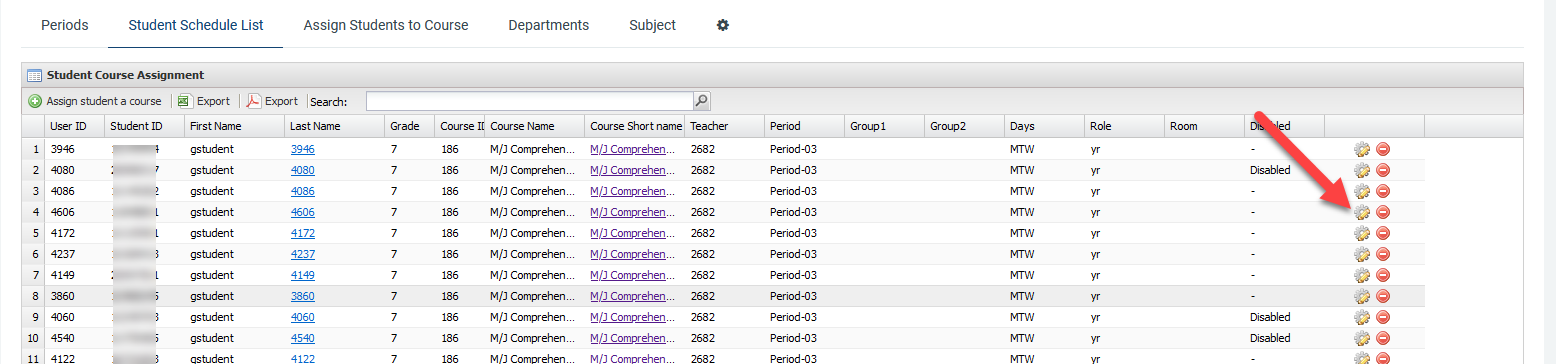The width and height of the screenshot is (1556, 364).
Task: Click the search magnifier icon
Action: click(x=702, y=101)
